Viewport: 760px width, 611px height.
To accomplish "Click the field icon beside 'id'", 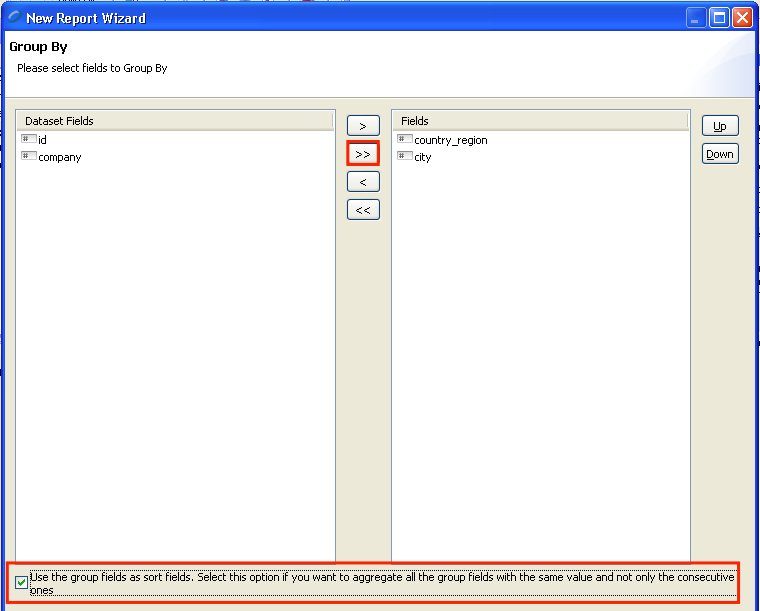I will [29, 139].
